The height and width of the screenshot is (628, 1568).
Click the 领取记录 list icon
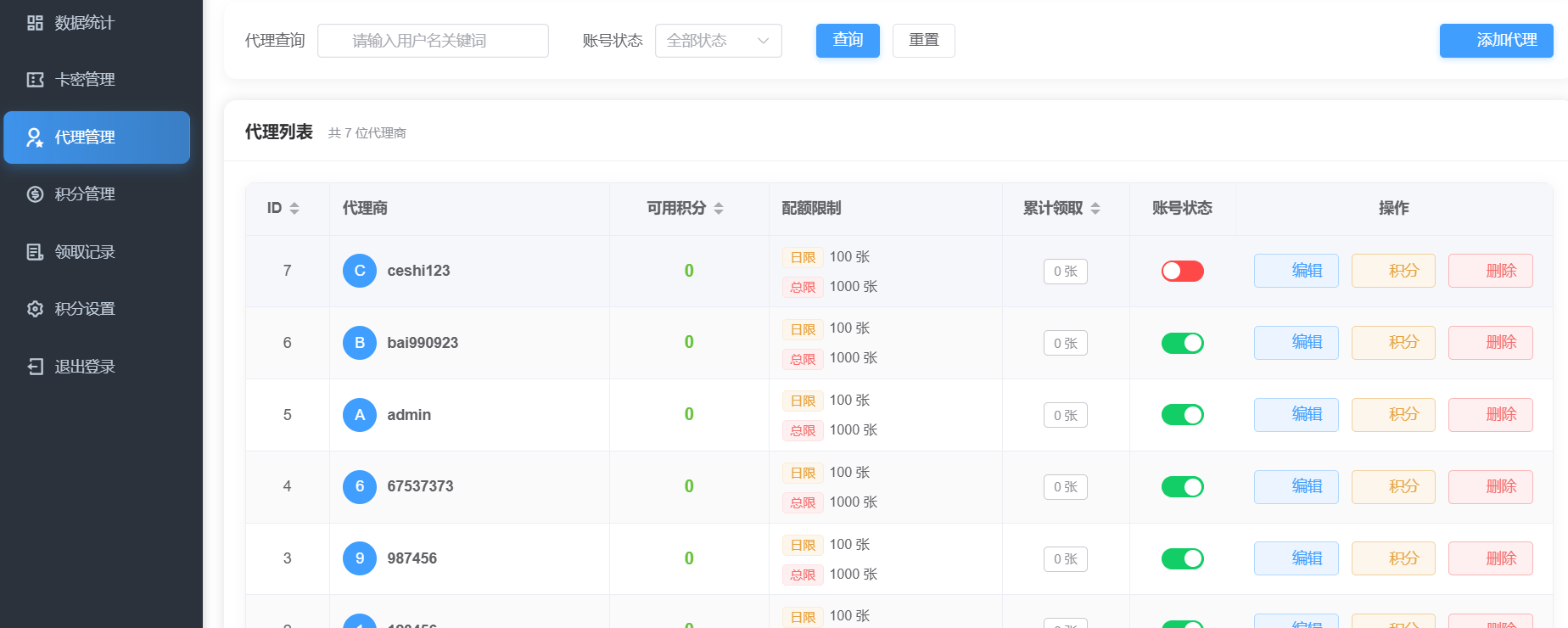35,252
